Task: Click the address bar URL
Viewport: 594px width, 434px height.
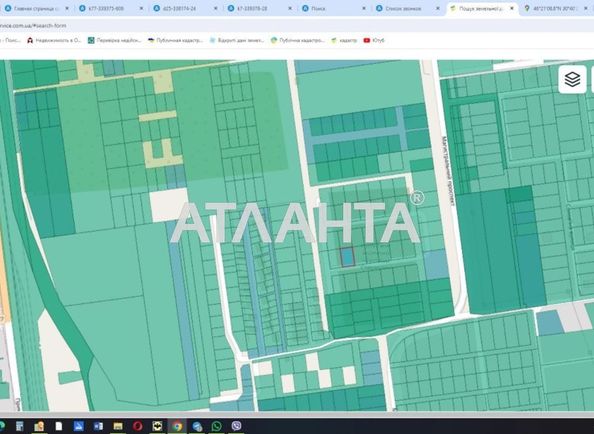Action: [33, 25]
